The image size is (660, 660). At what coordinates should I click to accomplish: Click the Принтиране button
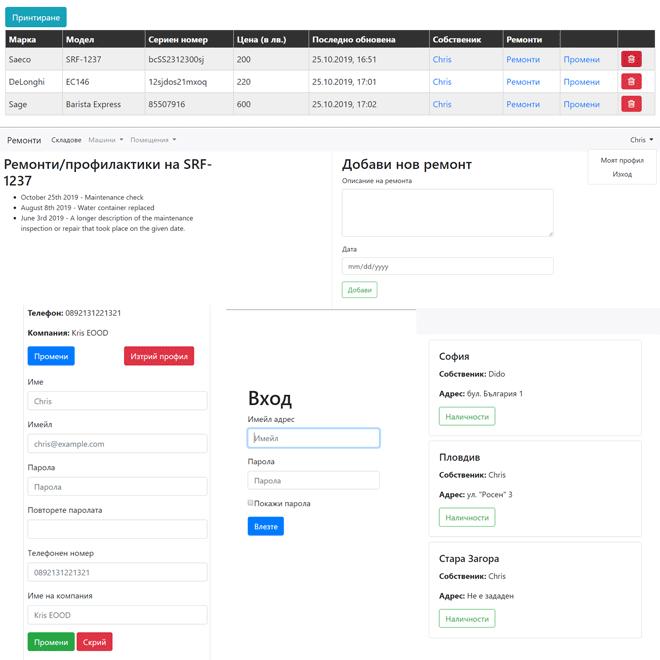36,17
